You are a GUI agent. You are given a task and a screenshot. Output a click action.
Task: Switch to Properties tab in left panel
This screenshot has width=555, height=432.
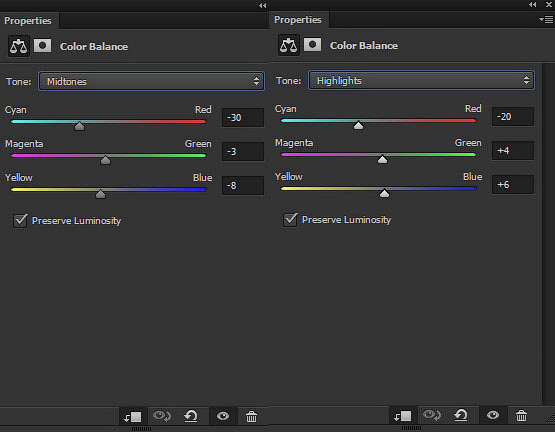[28, 21]
